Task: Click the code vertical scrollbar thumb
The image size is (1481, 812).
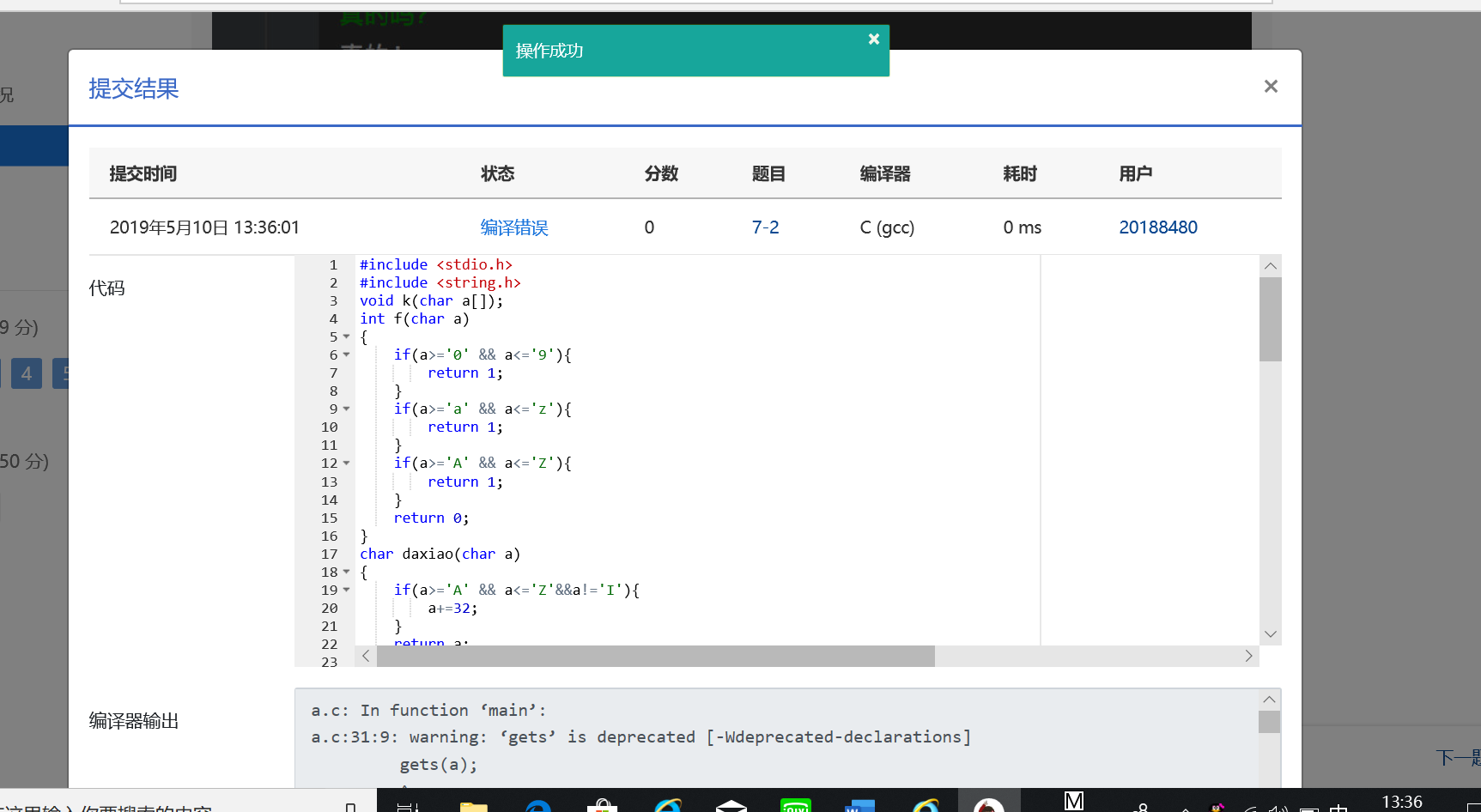Action: (x=1271, y=319)
